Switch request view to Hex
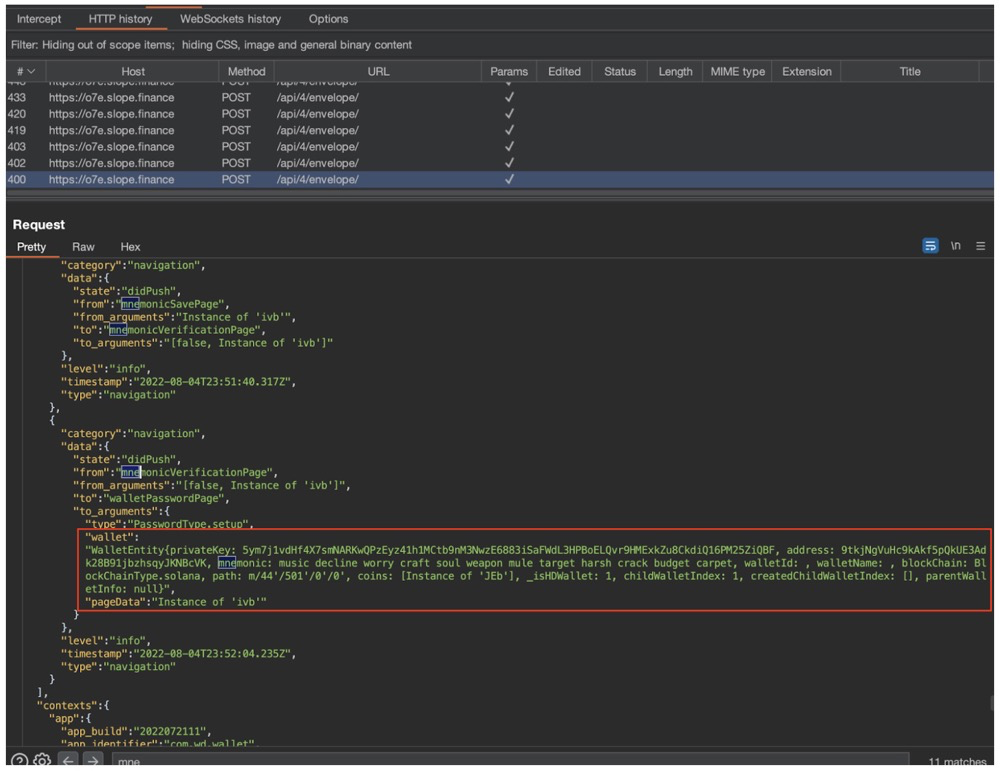The width and height of the screenshot is (1000, 771). [130, 247]
